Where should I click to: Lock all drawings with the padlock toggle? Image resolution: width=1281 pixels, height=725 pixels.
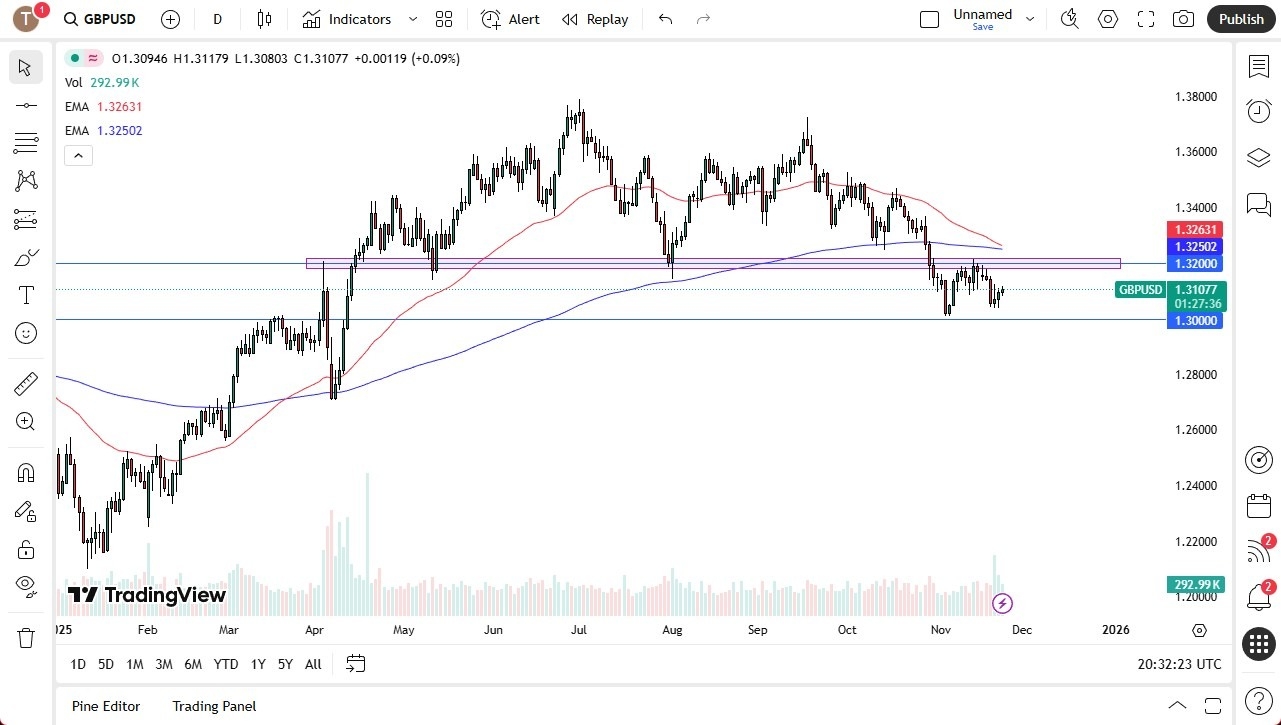tap(26, 548)
